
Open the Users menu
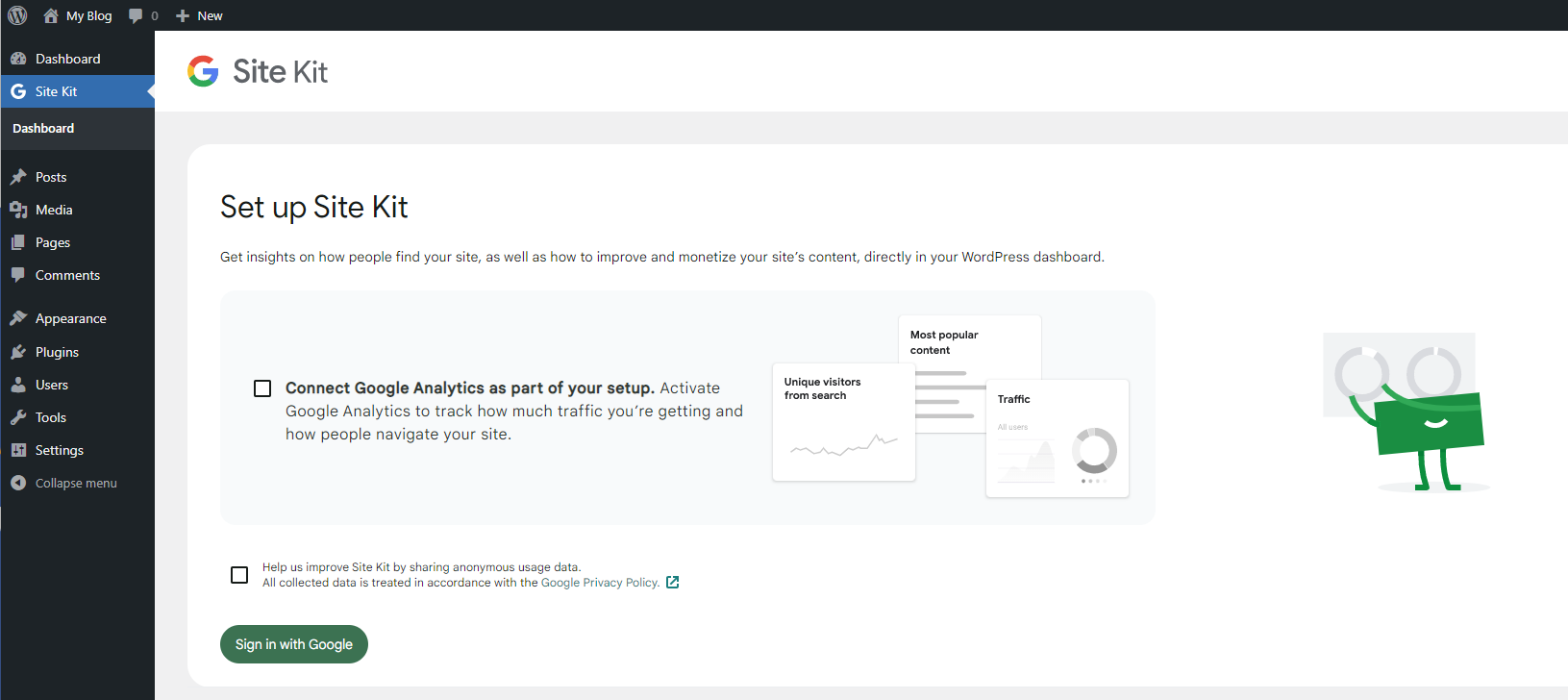pos(77,385)
